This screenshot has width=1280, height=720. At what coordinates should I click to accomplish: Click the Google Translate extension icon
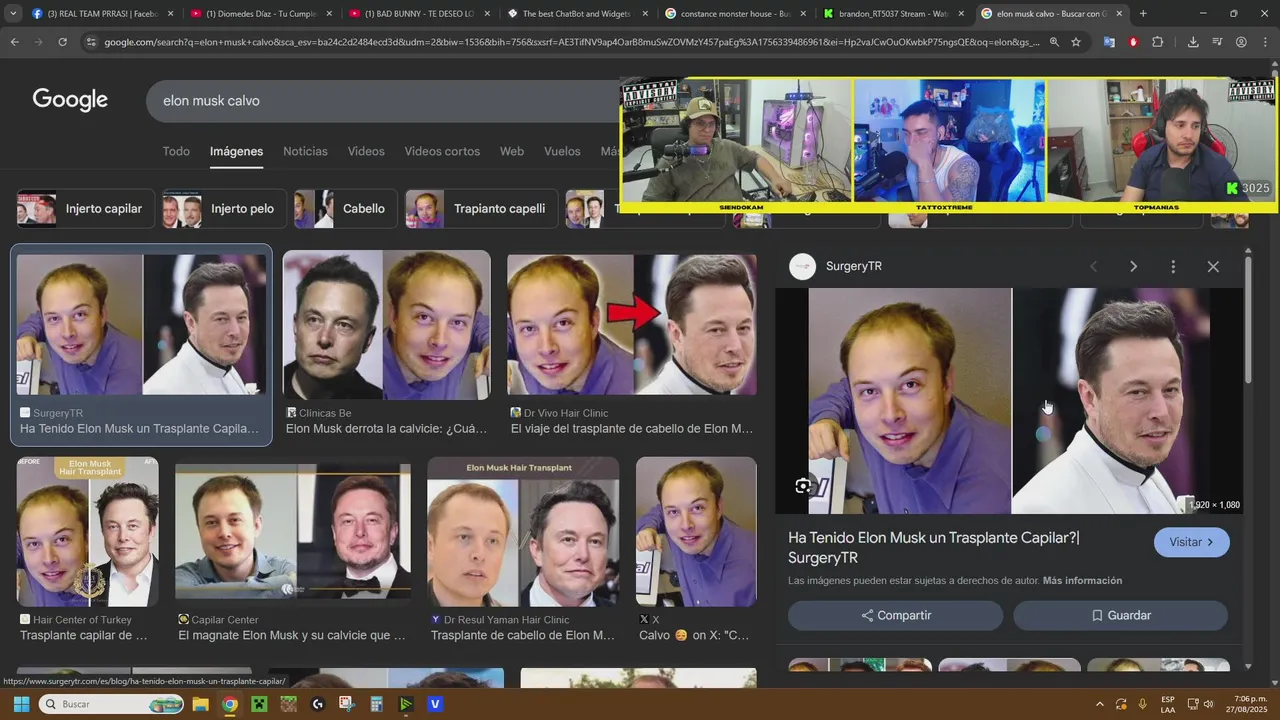tap(1109, 42)
